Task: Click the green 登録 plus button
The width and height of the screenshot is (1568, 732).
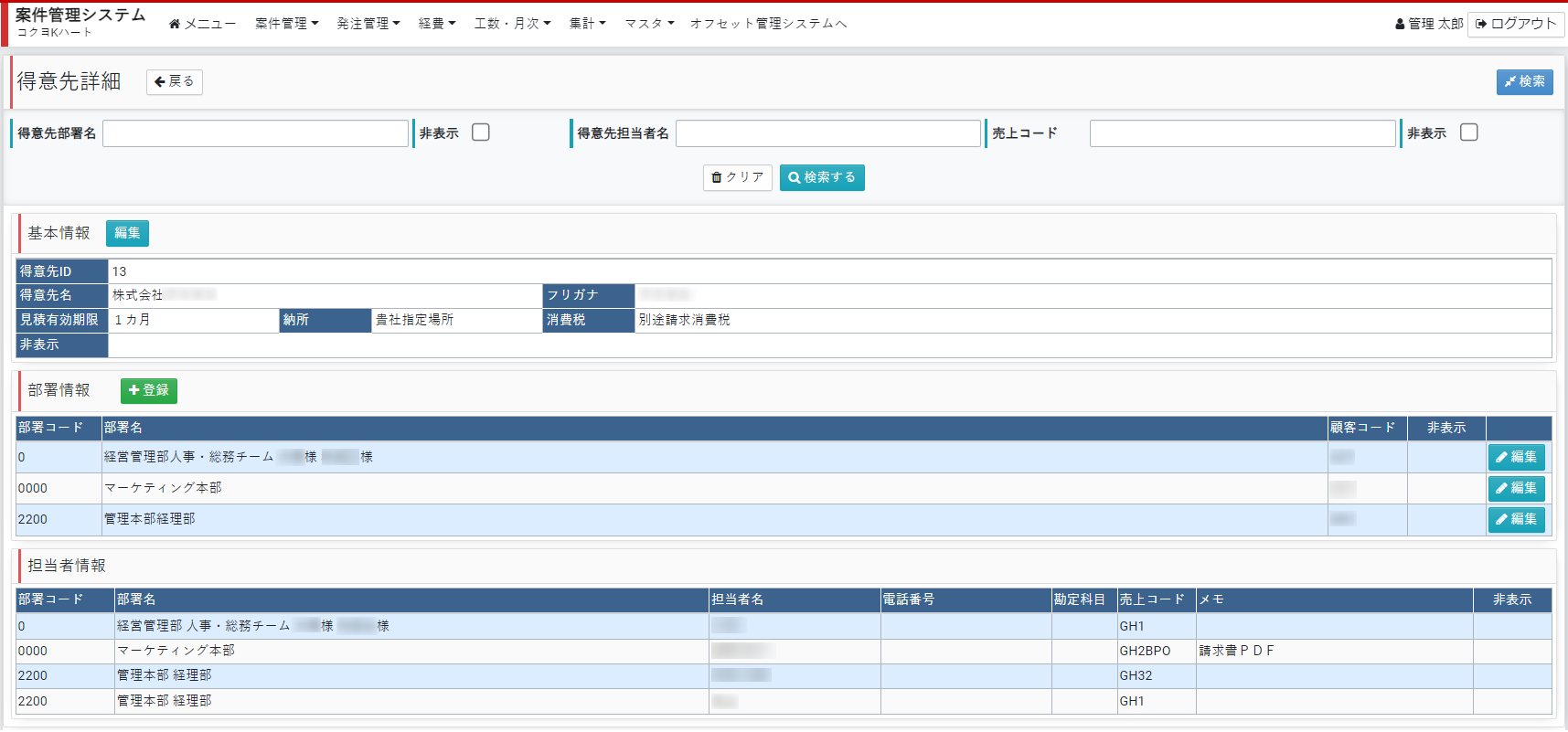Action: click(x=149, y=391)
